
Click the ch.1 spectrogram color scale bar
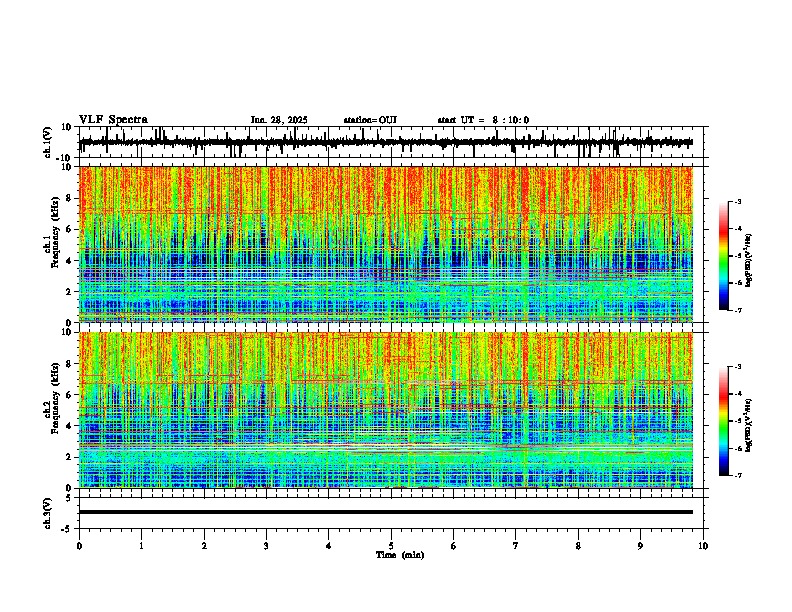[x=724, y=256]
